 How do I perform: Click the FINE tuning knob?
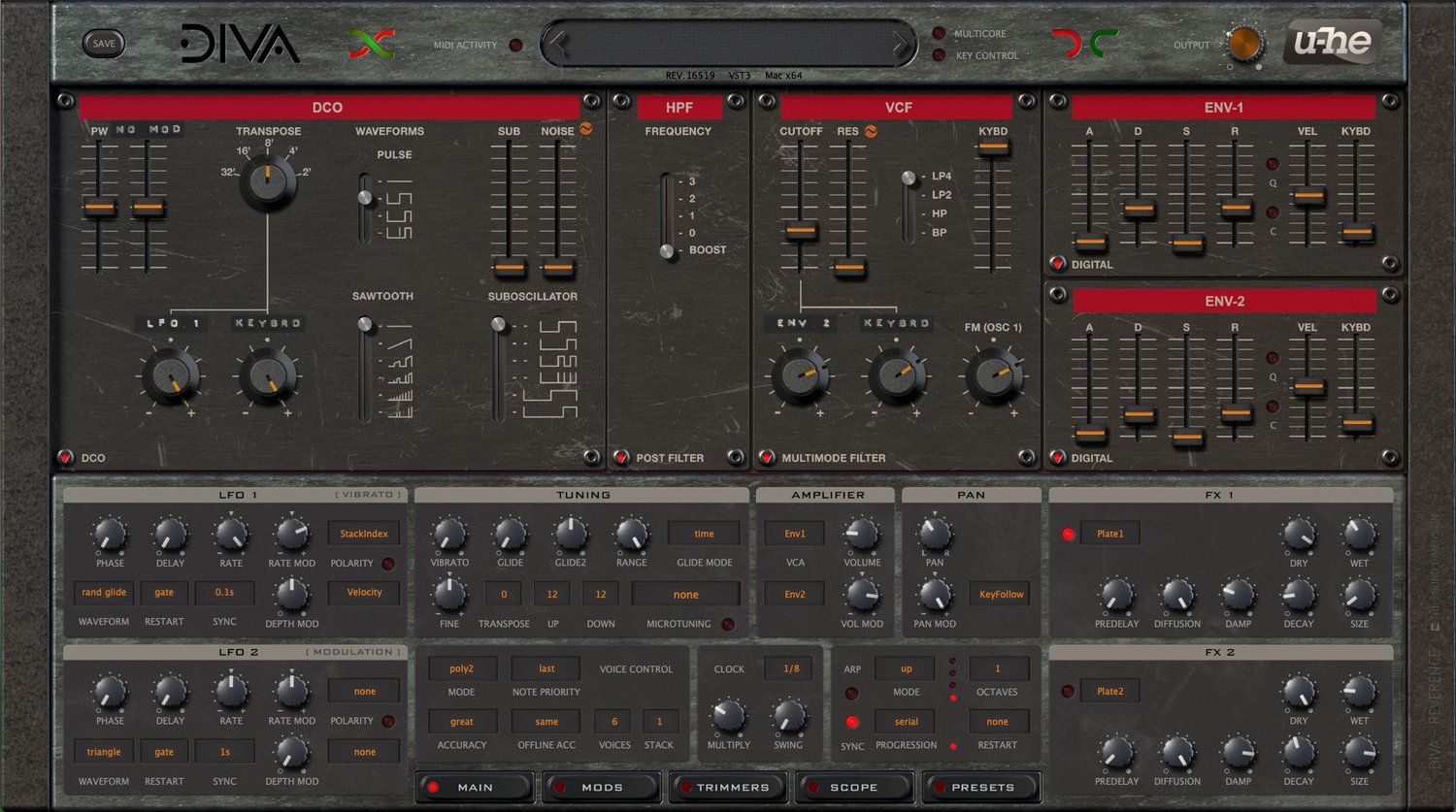[x=448, y=595]
